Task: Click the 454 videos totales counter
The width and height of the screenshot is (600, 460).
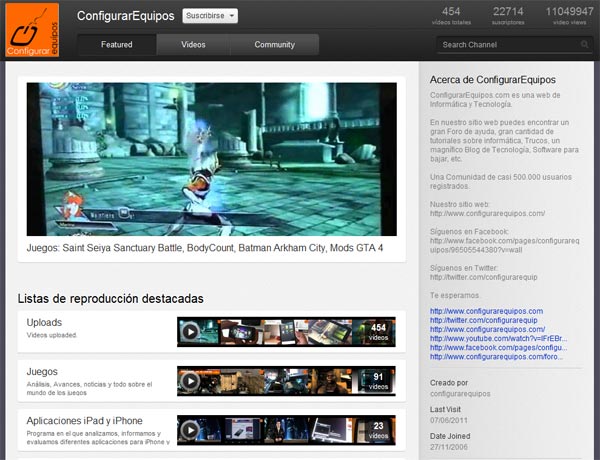Action: [x=451, y=16]
